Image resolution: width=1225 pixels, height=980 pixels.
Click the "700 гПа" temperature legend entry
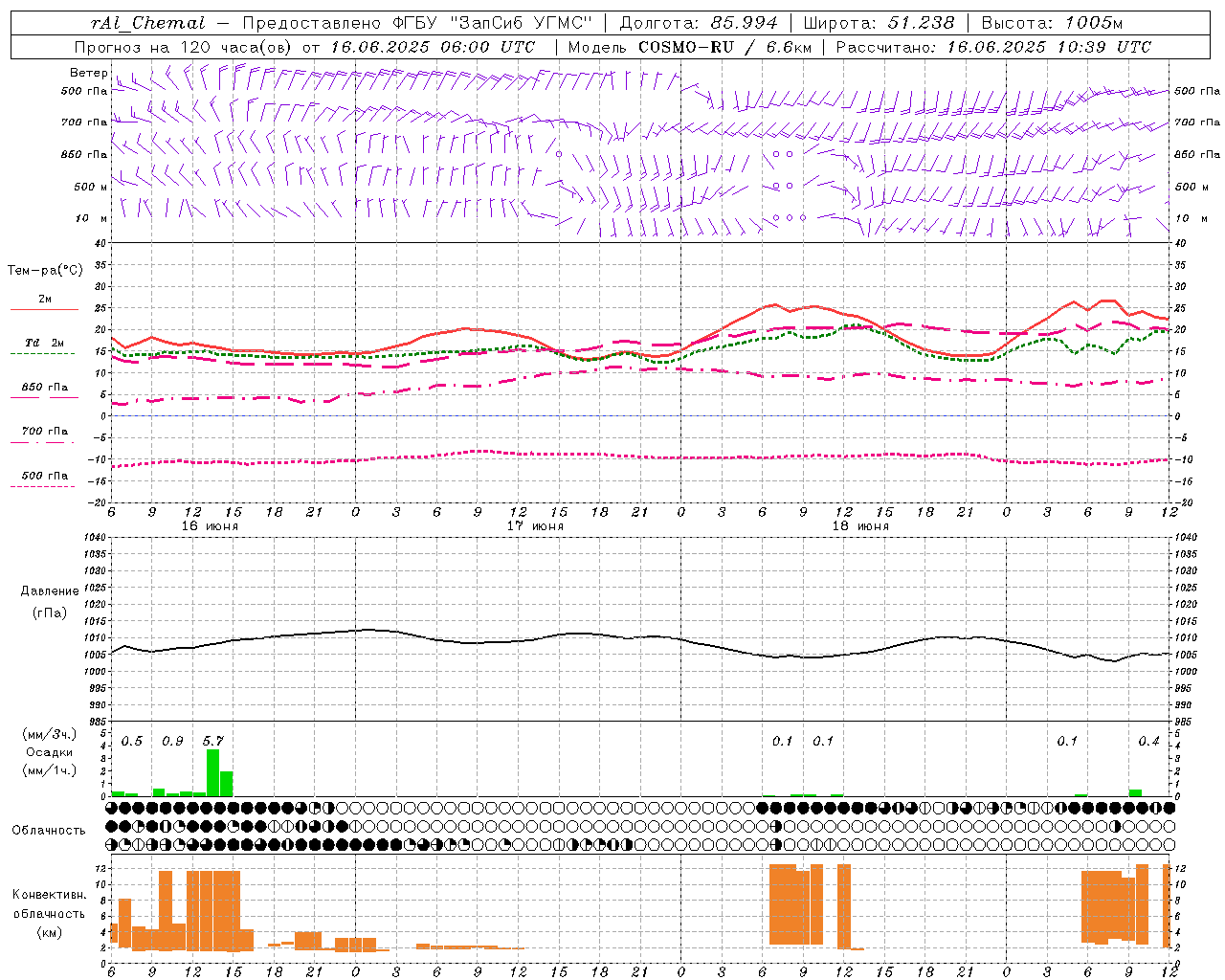[45, 431]
